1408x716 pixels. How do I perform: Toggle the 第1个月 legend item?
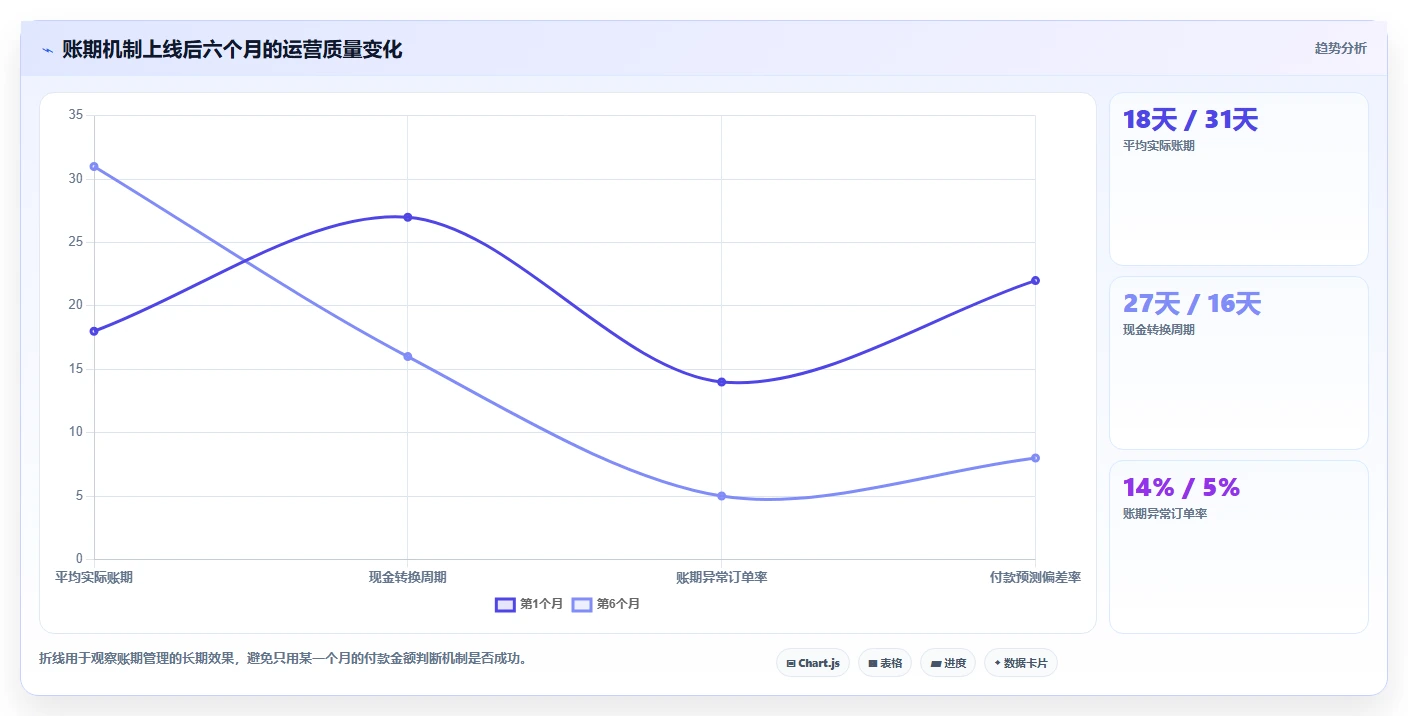click(529, 604)
